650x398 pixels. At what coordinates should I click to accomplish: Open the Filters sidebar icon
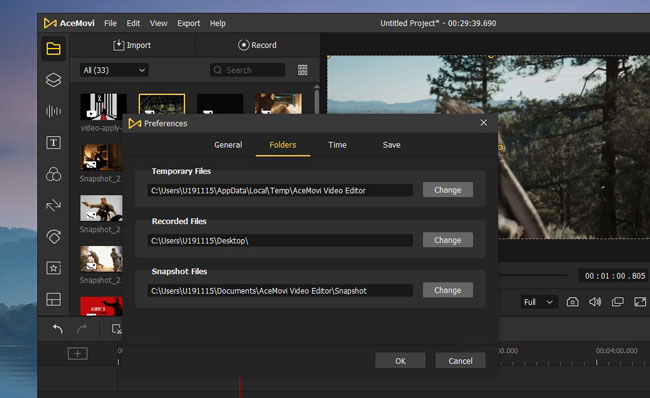(x=53, y=174)
